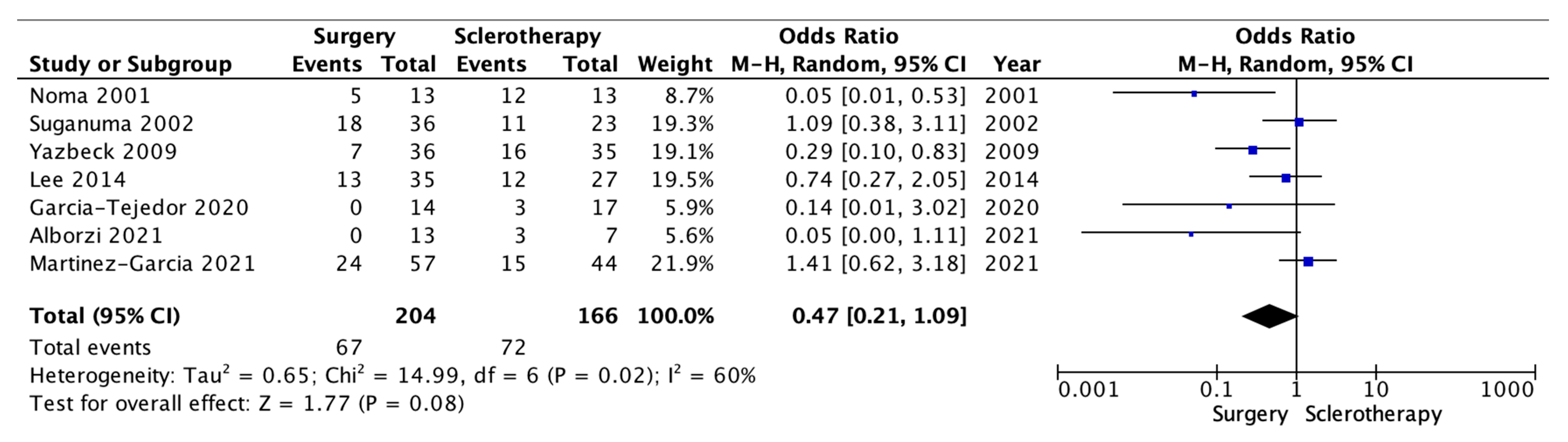Image resolution: width=1568 pixels, height=442 pixels.
Task: Click the black pooled-effect diamond
Action: click(x=1269, y=316)
